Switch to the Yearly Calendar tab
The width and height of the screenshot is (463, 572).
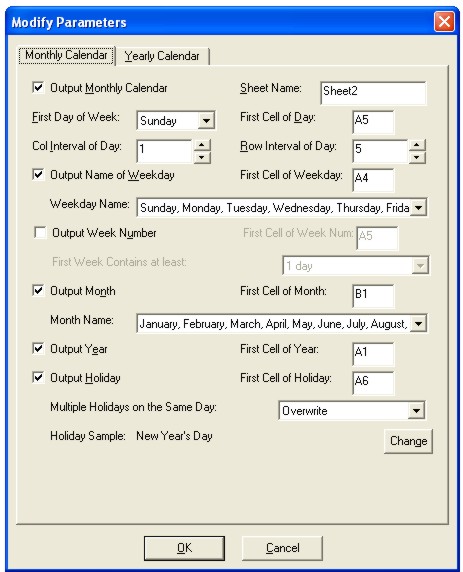(x=162, y=56)
